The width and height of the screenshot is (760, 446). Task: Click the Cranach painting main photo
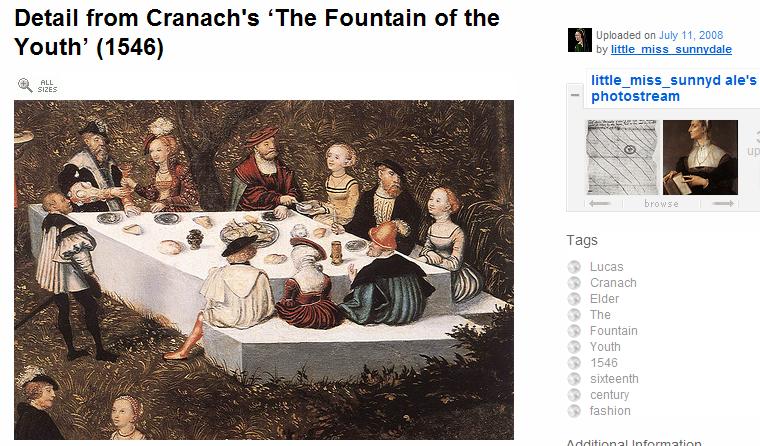coord(264,270)
